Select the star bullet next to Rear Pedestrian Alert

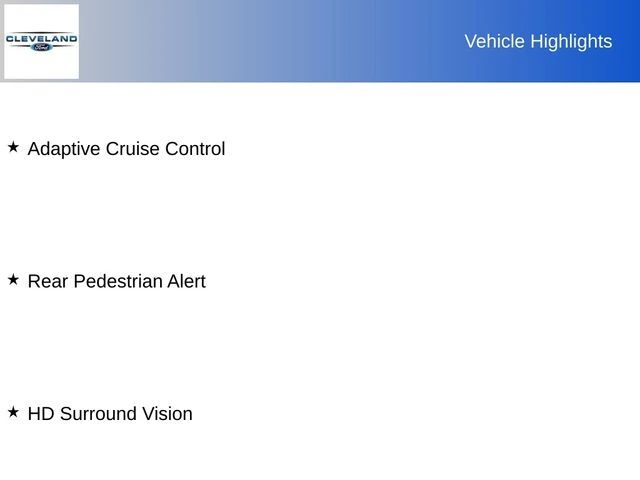coord(13,280)
